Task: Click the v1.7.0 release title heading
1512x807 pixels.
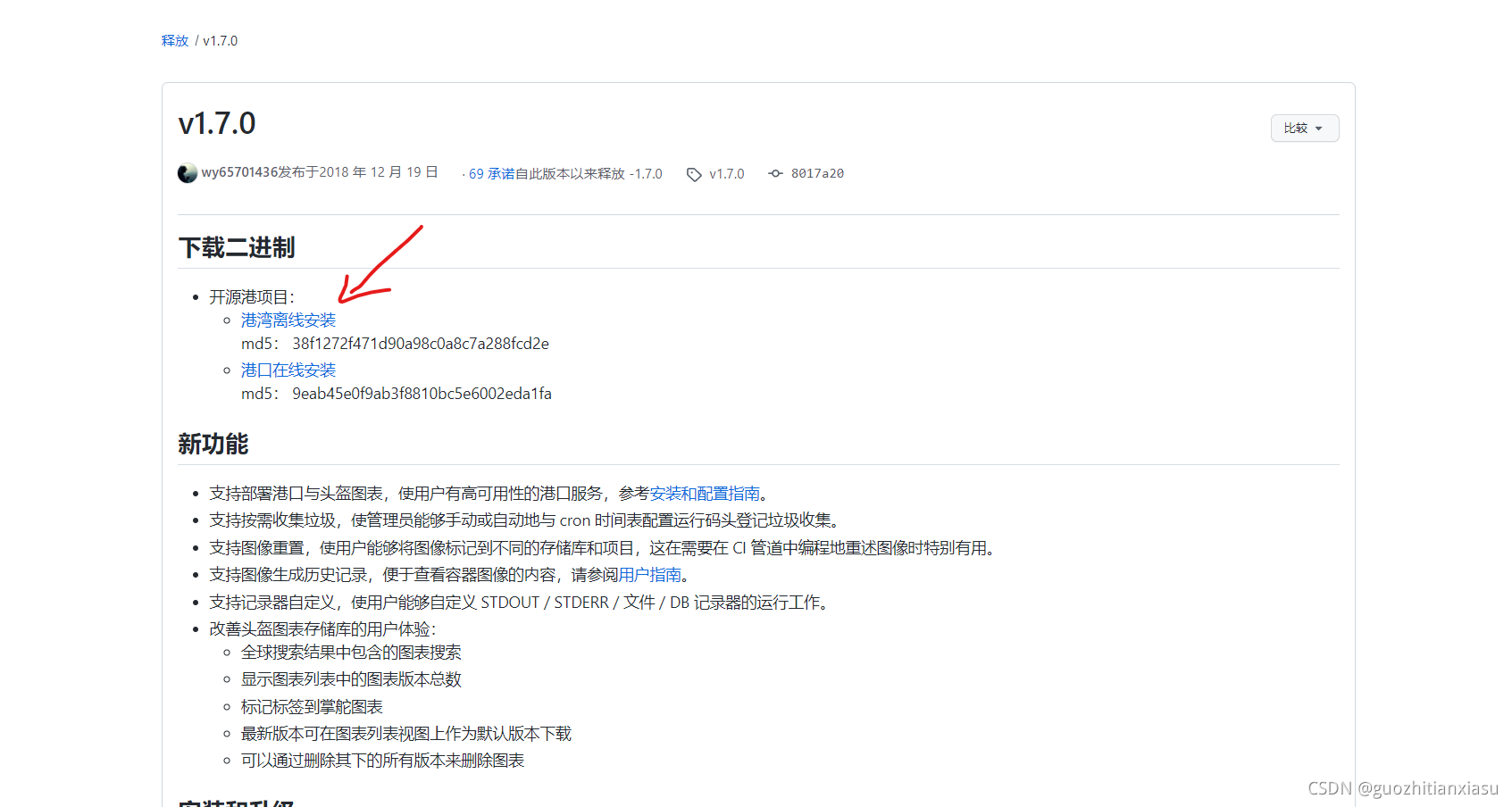Action: 217,123
